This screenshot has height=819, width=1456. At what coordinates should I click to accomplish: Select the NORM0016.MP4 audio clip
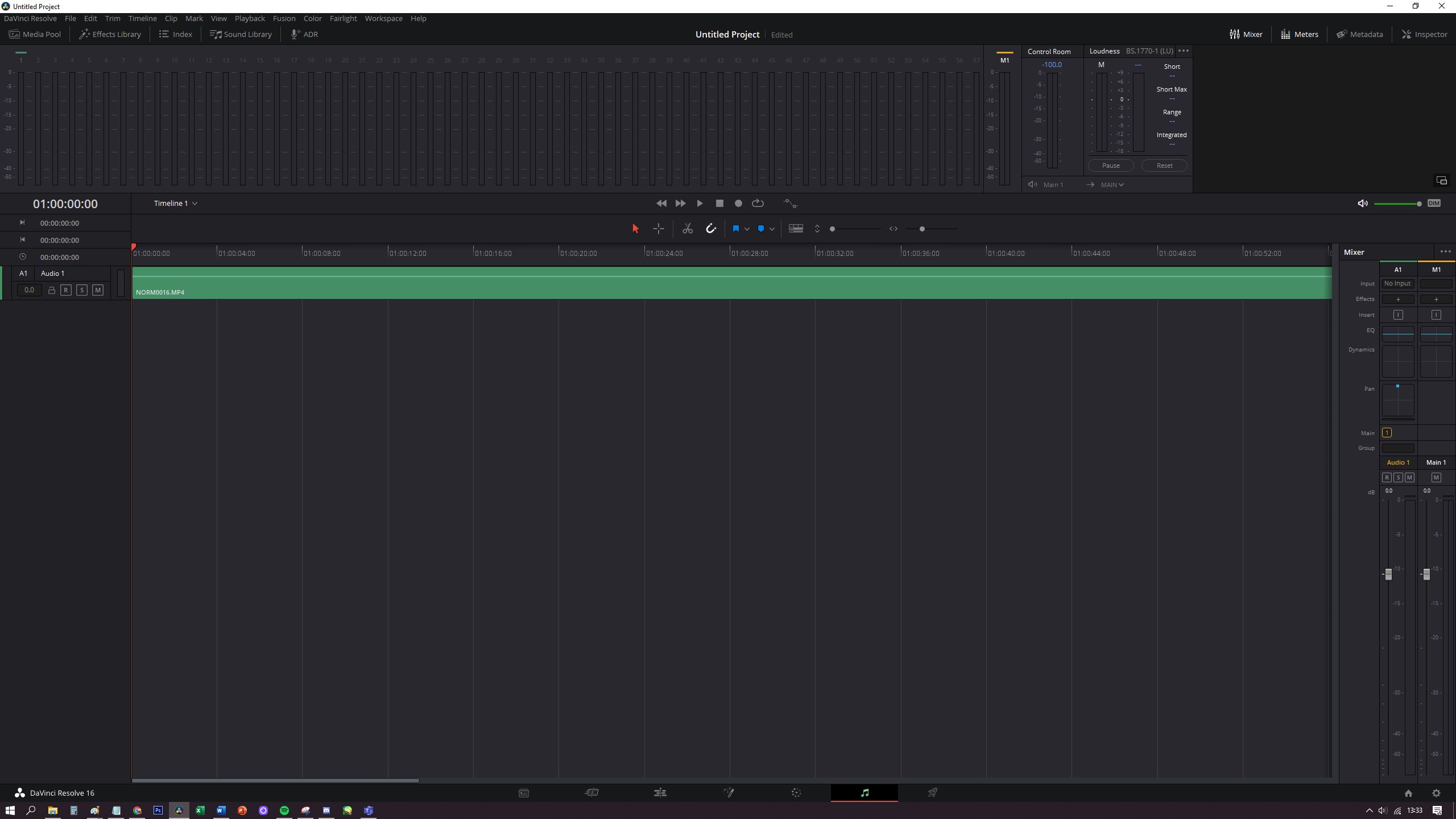tap(731, 283)
